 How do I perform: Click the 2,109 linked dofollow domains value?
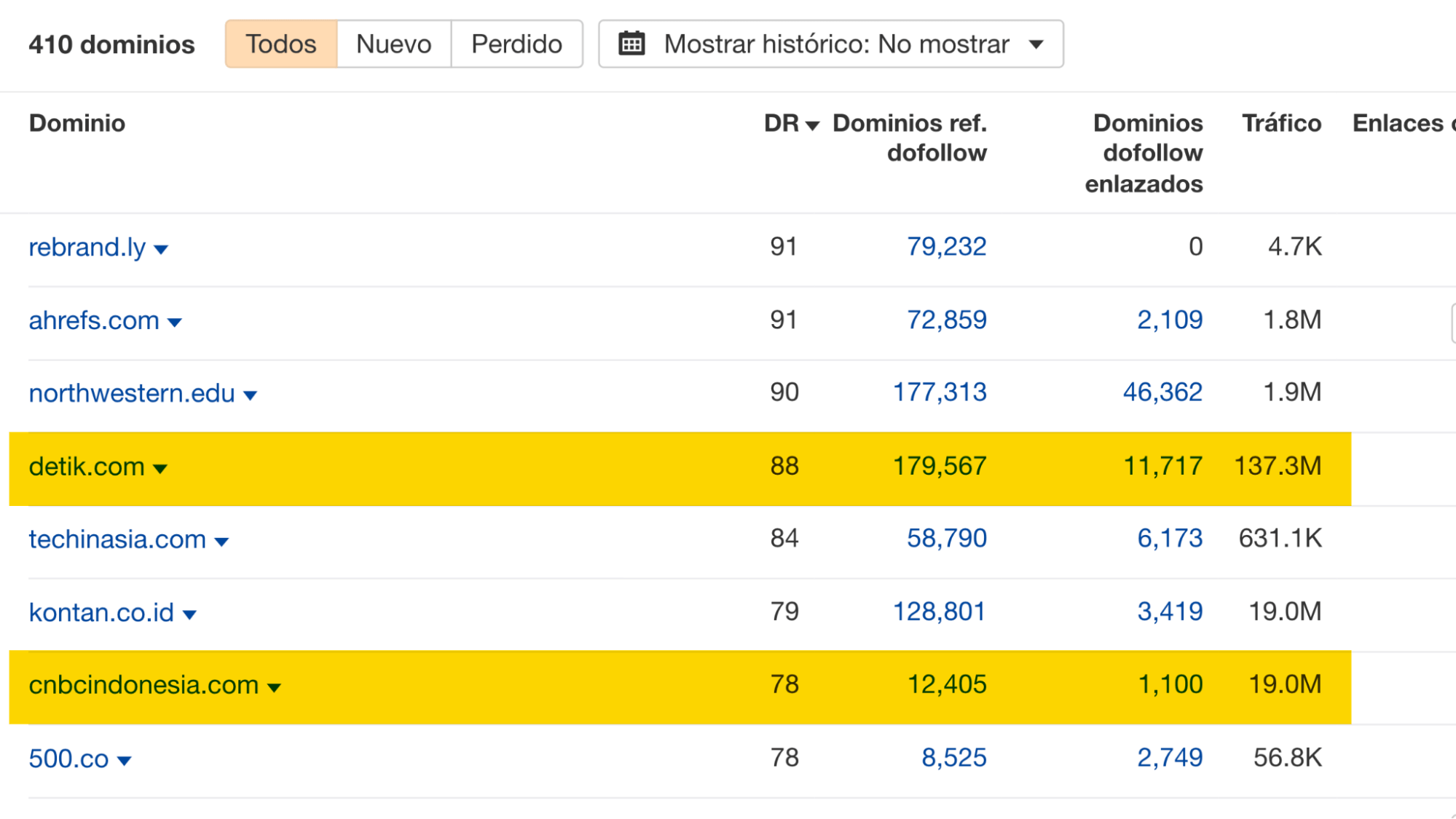[1171, 320]
